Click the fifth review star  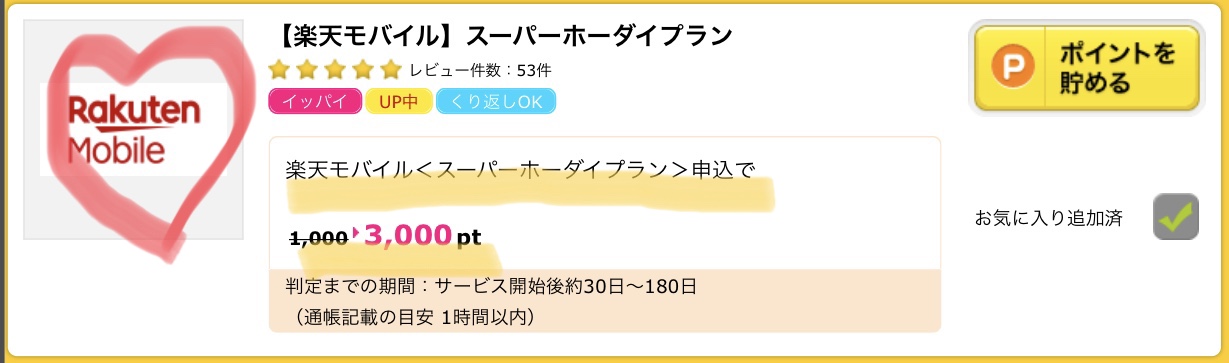[389, 70]
